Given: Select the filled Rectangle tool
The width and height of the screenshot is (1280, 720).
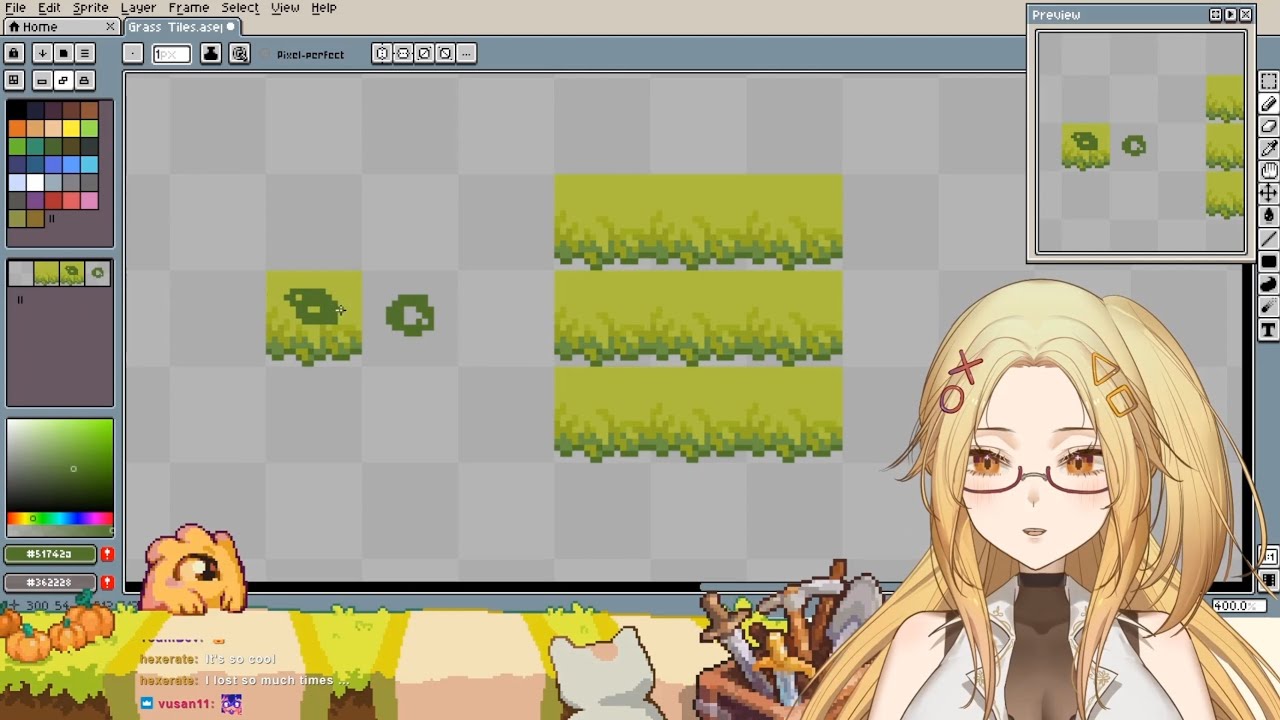Looking at the screenshot, I should 1268,262.
